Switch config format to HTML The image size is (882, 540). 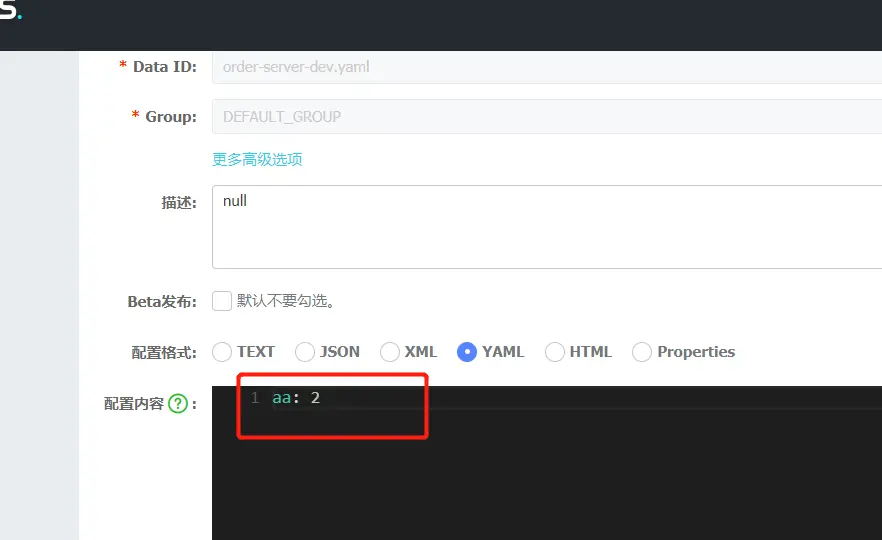pyautogui.click(x=555, y=352)
